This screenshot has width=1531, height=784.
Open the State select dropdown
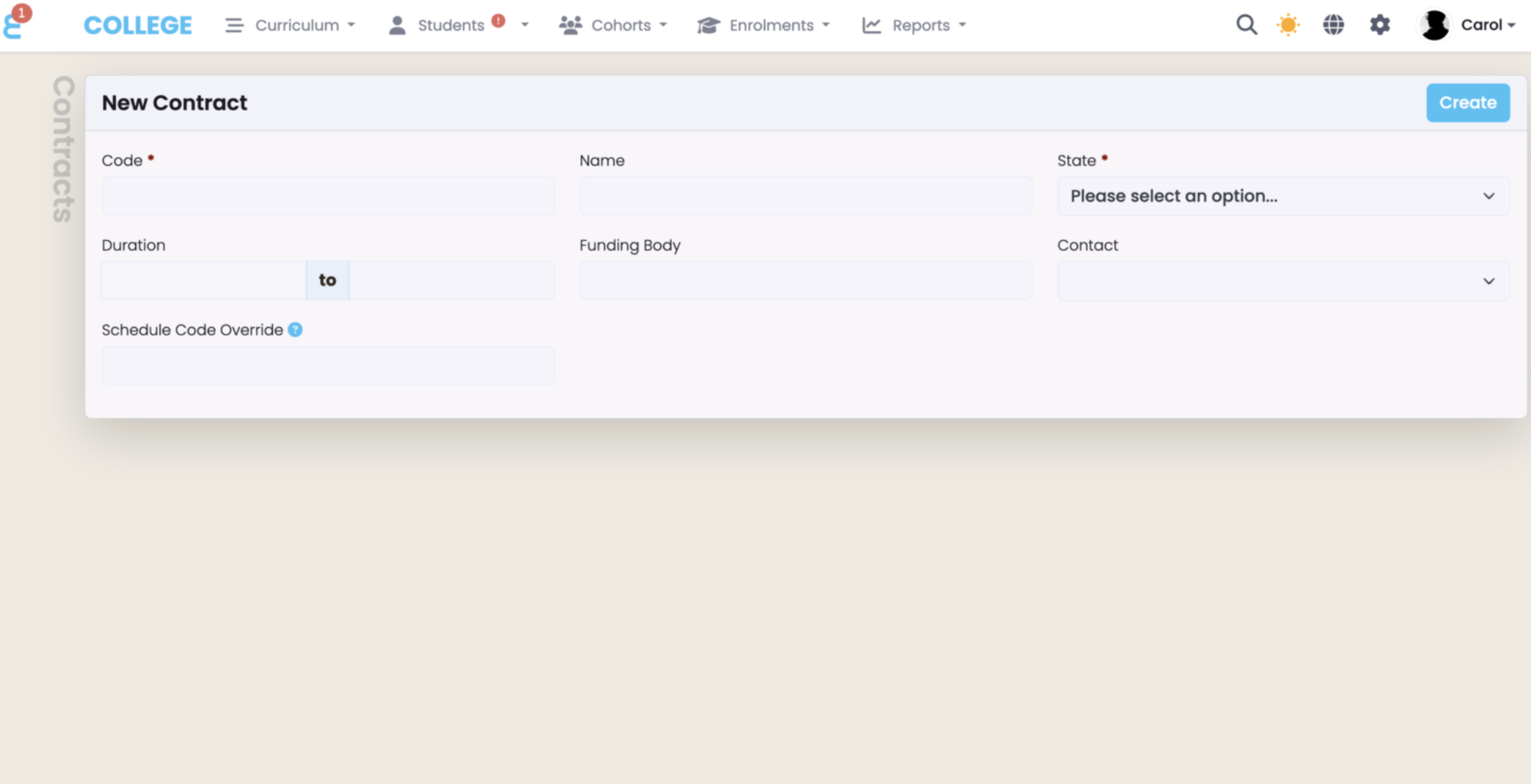tap(1283, 196)
